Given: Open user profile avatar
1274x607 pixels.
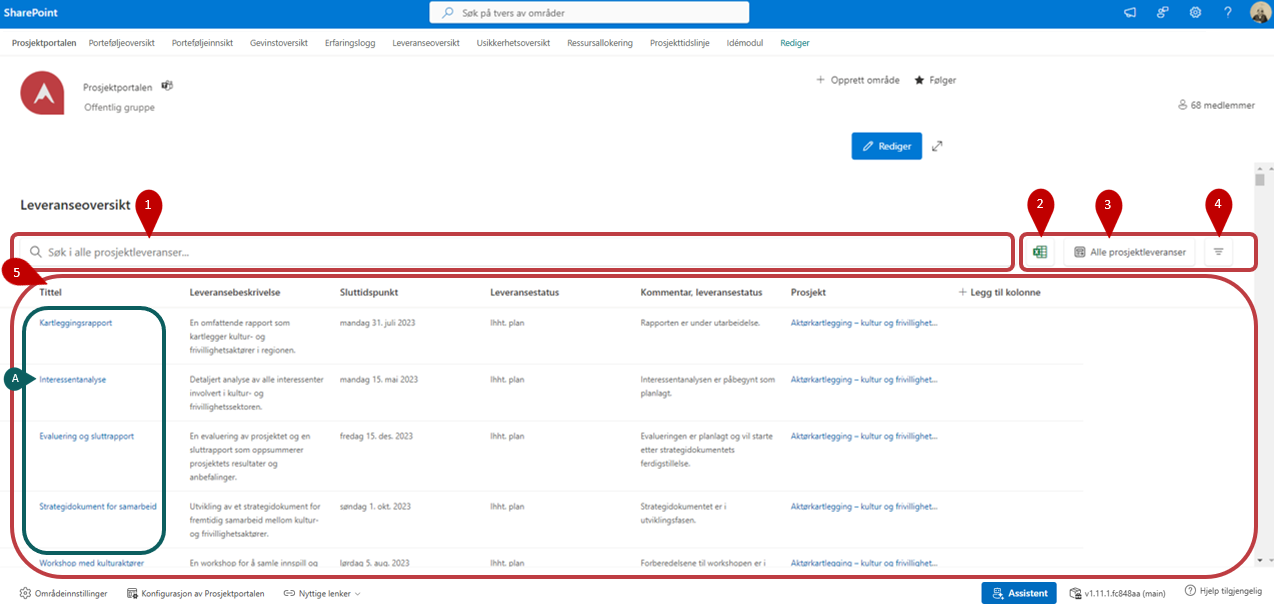Looking at the screenshot, I should [x=1259, y=13].
